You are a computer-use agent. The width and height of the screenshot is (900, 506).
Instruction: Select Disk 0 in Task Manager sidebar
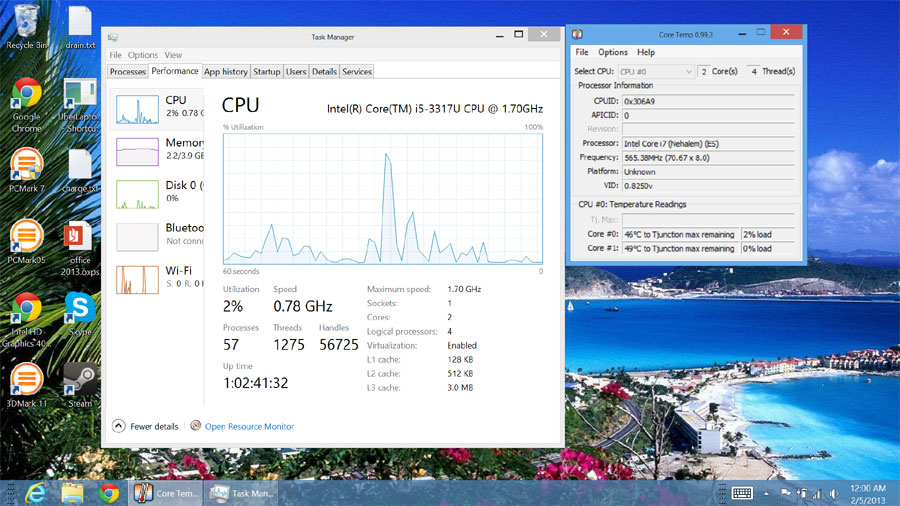click(158, 194)
